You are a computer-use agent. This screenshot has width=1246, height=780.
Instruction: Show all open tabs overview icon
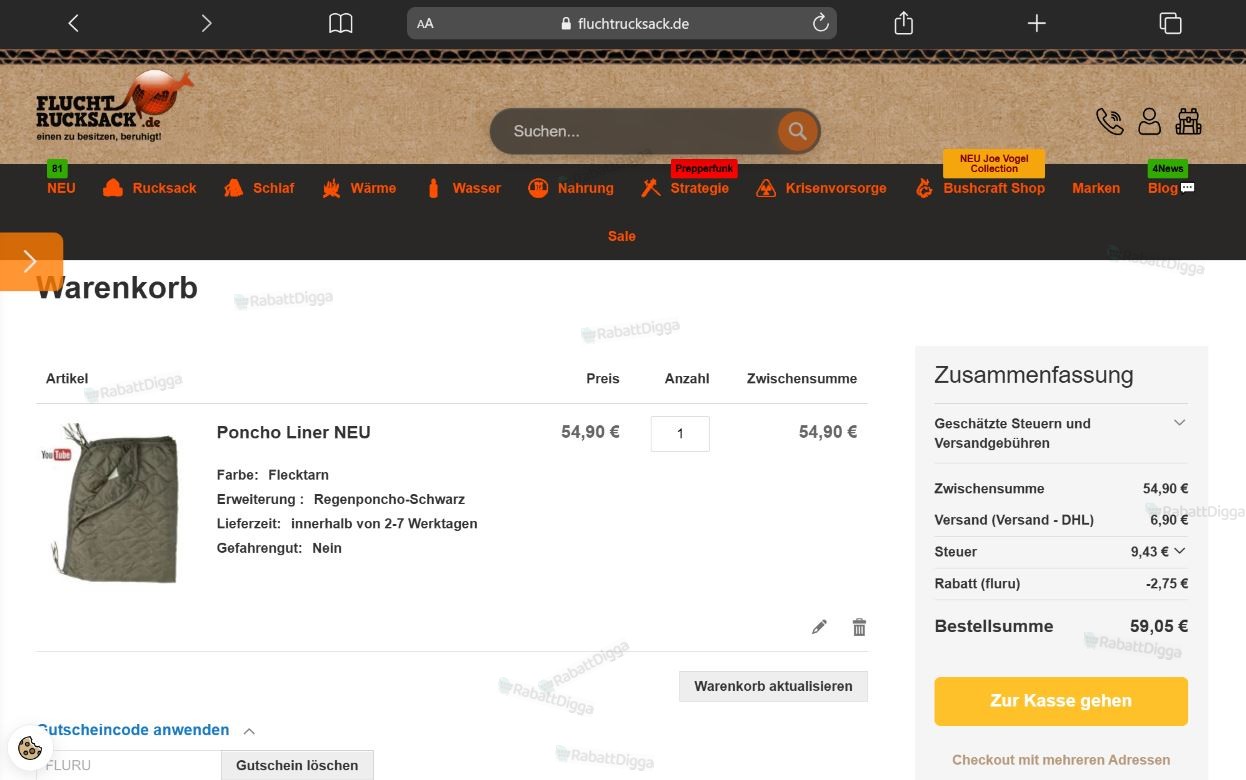tap(1170, 23)
